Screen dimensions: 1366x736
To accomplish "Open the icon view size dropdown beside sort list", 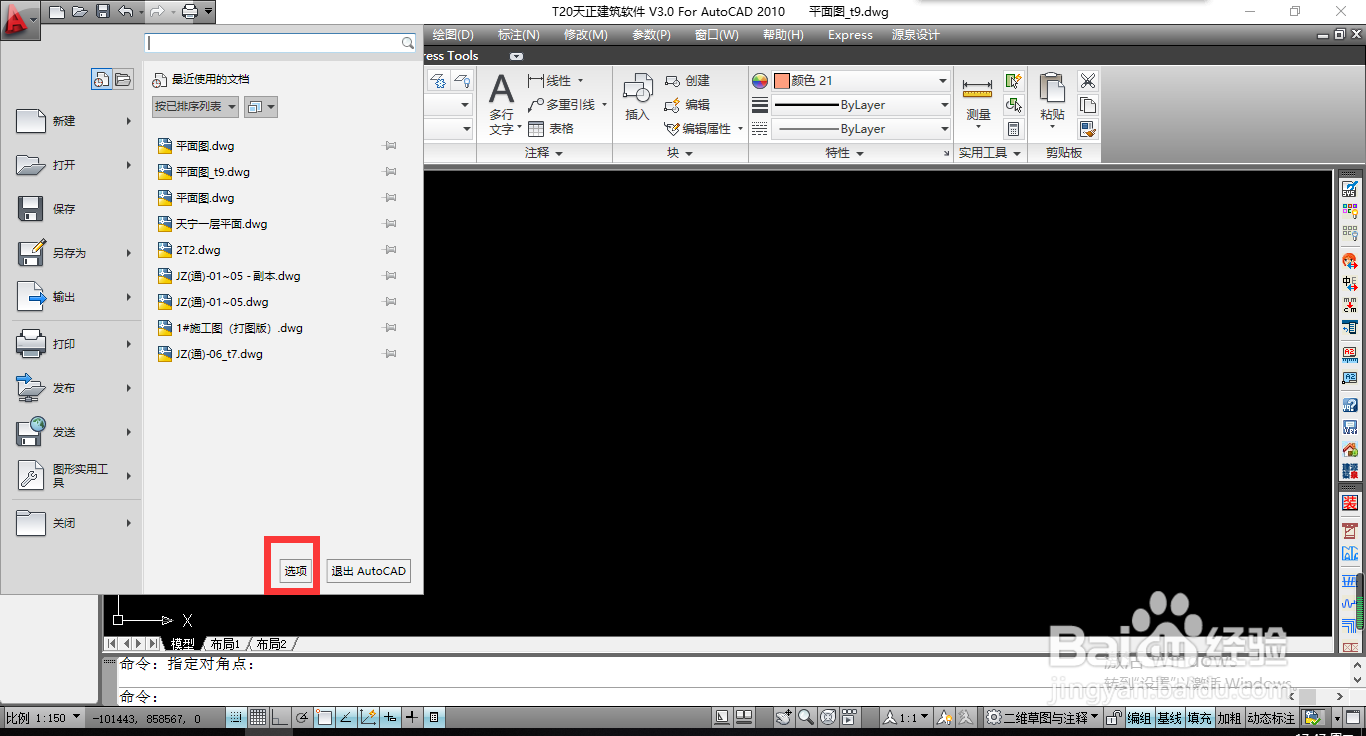I will pyautogui.click(x=261, y=106).
